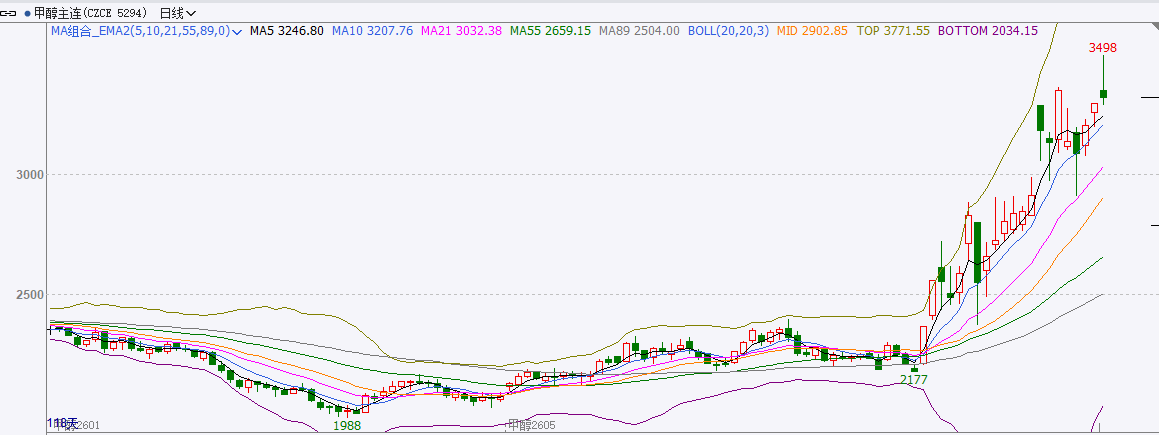1159x435 pixels.
Task: Click the green MA55 2659.15 label
Action: (550, 32)
